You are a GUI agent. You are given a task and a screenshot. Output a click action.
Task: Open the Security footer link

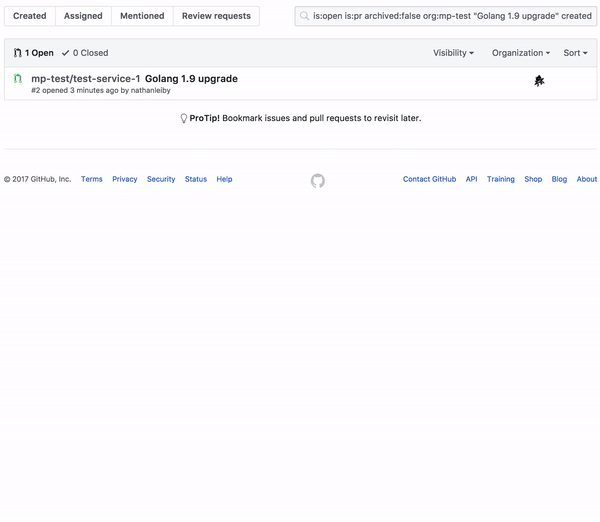click(161, 179)
